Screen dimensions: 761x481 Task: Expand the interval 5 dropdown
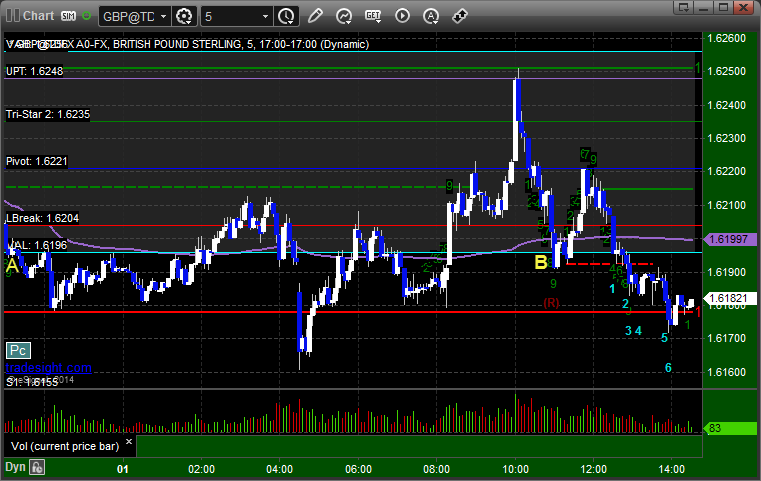click(235, 16)
